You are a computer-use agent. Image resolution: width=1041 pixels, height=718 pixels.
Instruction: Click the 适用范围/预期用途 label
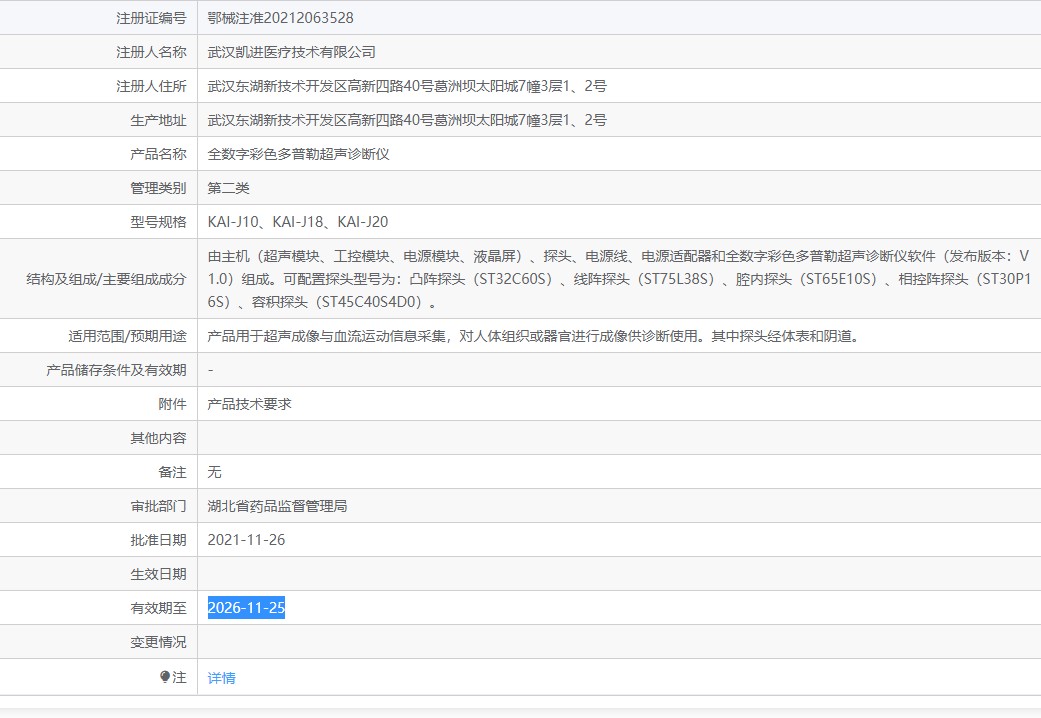point(127,336)
